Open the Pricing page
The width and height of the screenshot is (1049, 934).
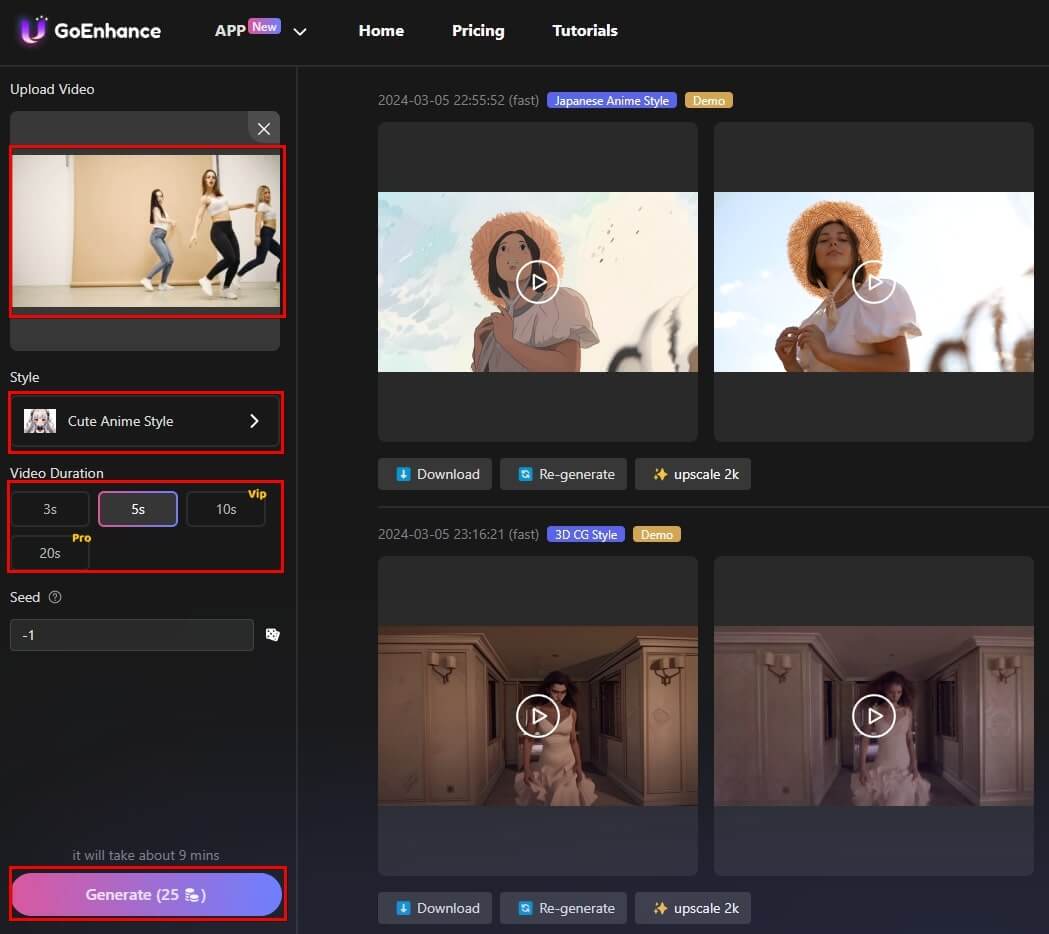point(478,31)
